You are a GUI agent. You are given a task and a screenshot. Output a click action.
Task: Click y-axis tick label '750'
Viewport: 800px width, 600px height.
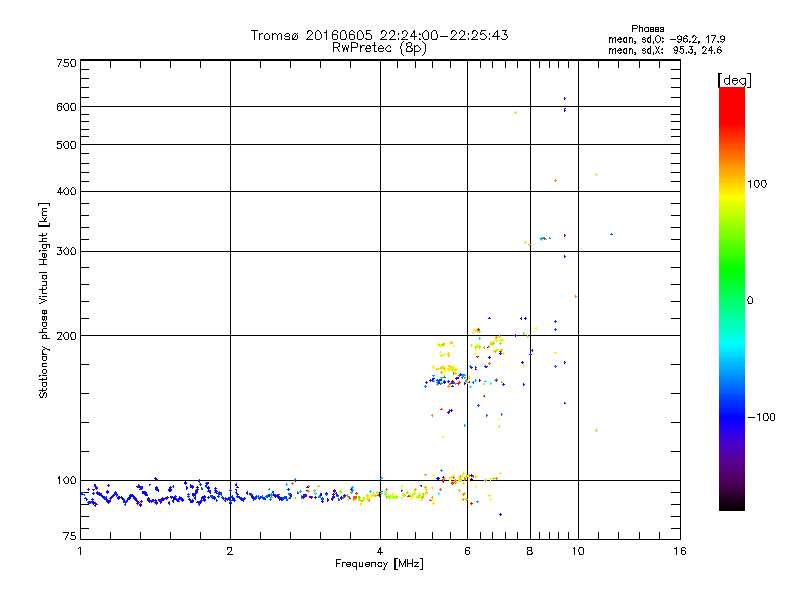[66, 63]
